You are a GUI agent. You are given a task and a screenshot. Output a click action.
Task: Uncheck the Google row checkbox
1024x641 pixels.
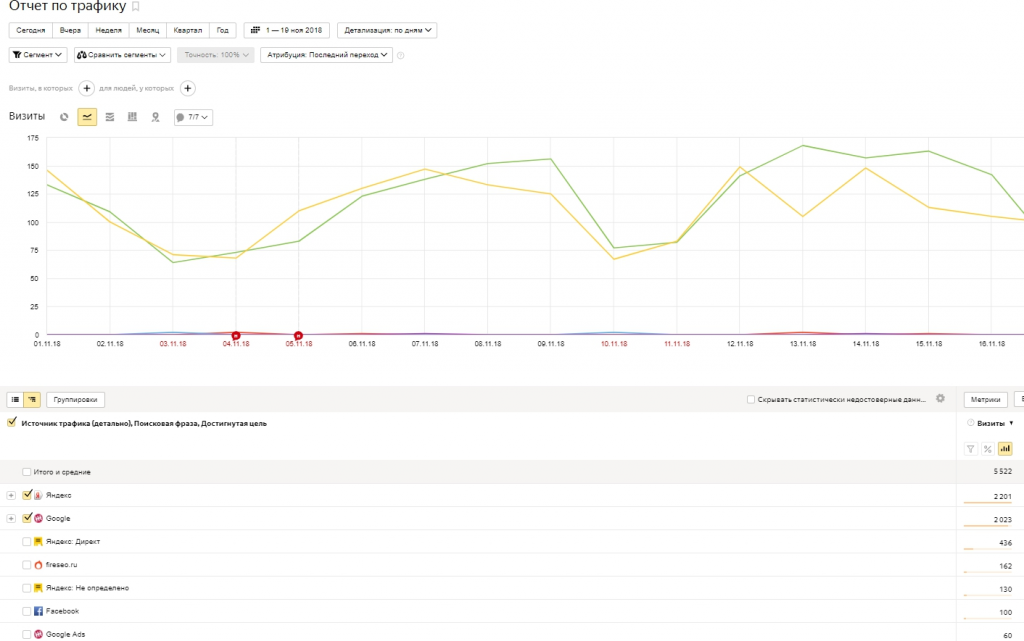pyautogui.click(x=27, y=519)
